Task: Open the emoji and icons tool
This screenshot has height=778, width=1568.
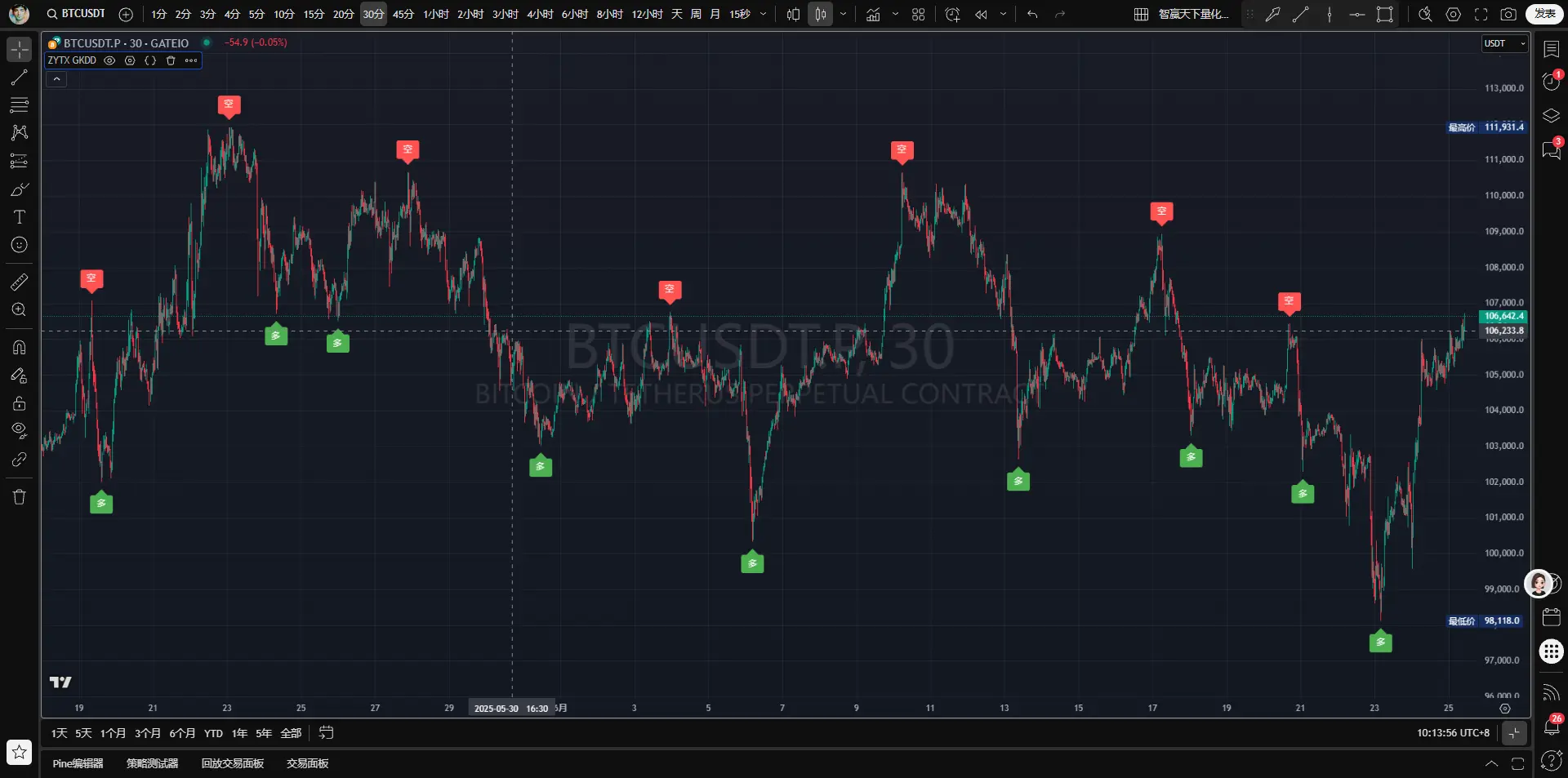Action: coord(20,245)
